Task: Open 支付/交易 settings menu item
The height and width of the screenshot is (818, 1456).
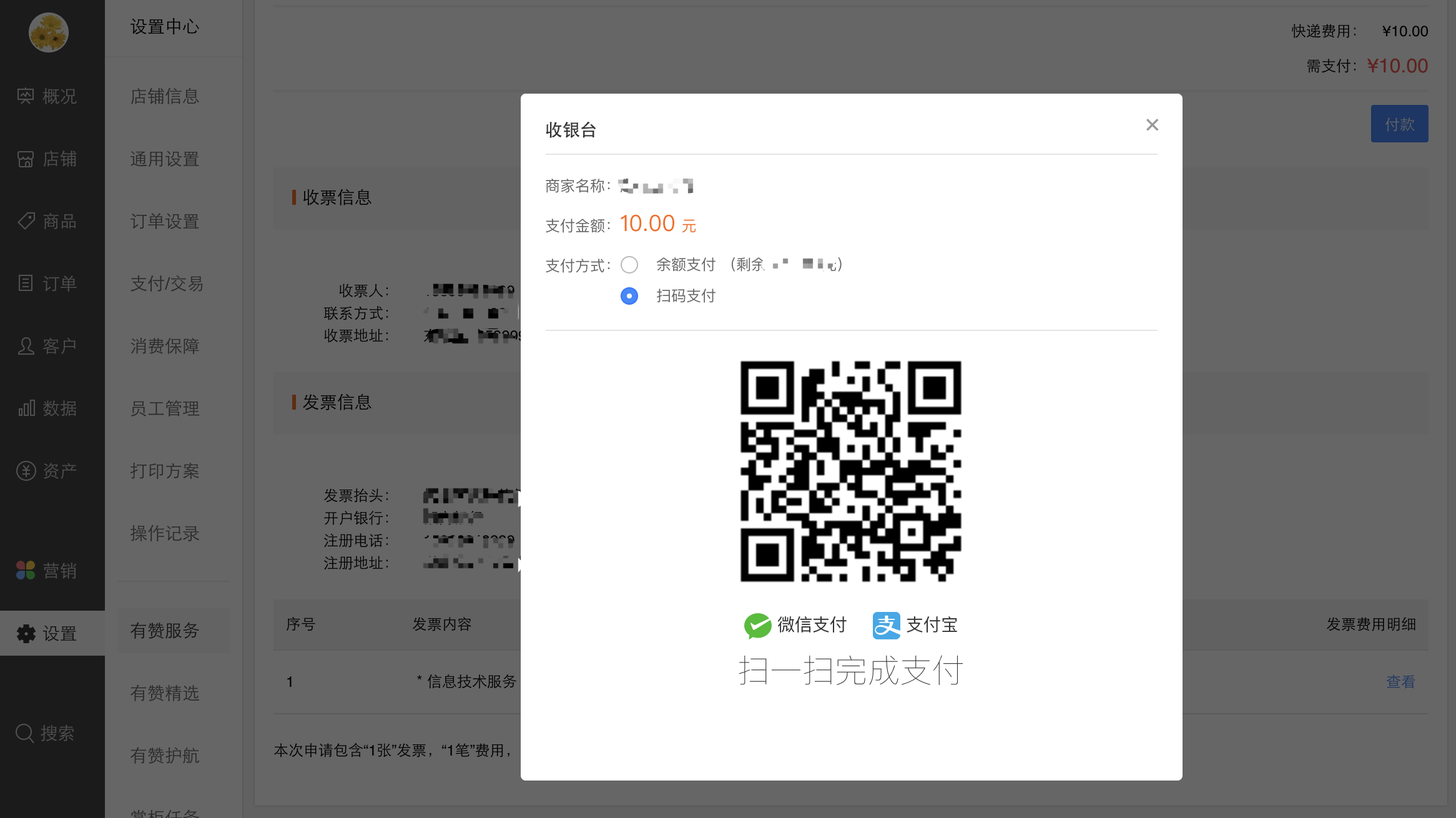Action: (167, 284)
